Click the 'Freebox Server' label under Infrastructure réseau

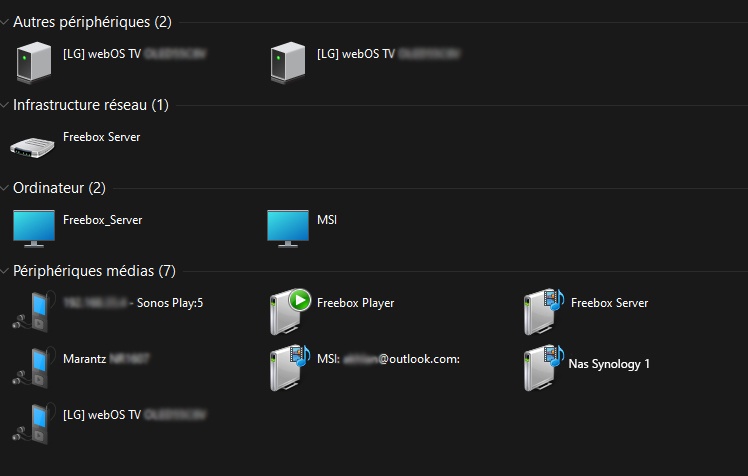pyautogui.click(x=102, y=137)
